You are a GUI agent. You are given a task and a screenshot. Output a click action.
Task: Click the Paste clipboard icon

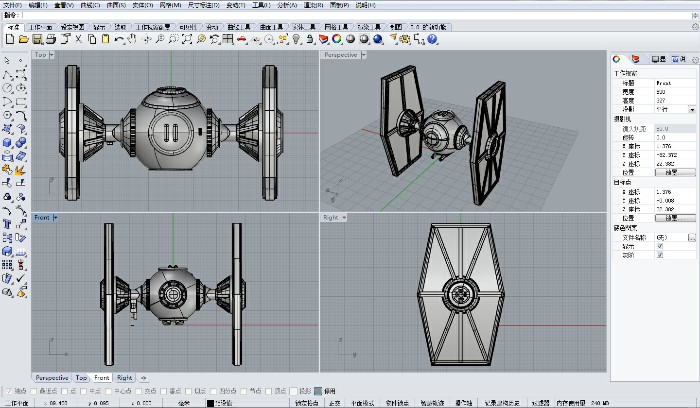pos(105,39)
